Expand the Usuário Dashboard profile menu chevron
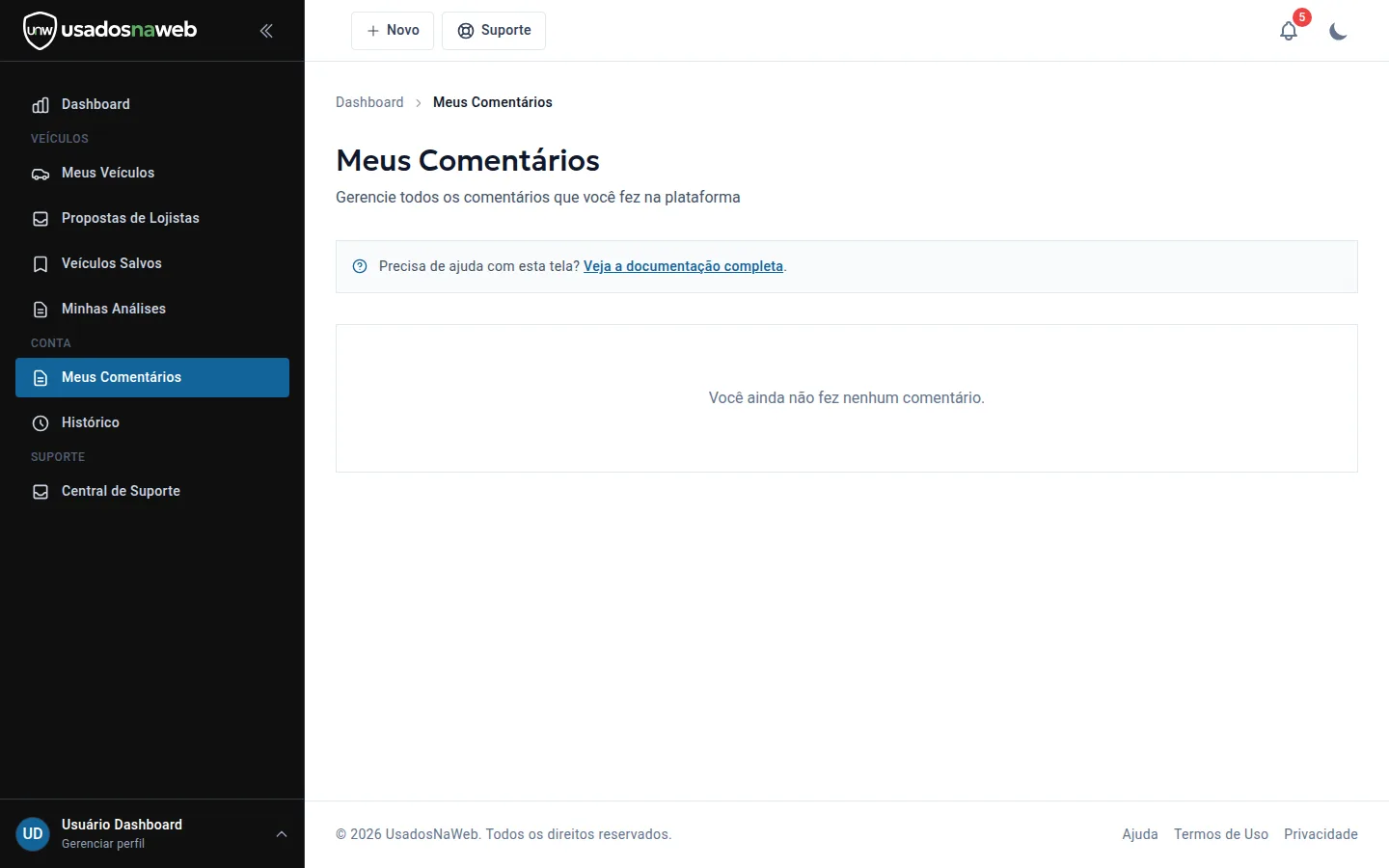Screen dimensions: 1389x868 (282, 834)
